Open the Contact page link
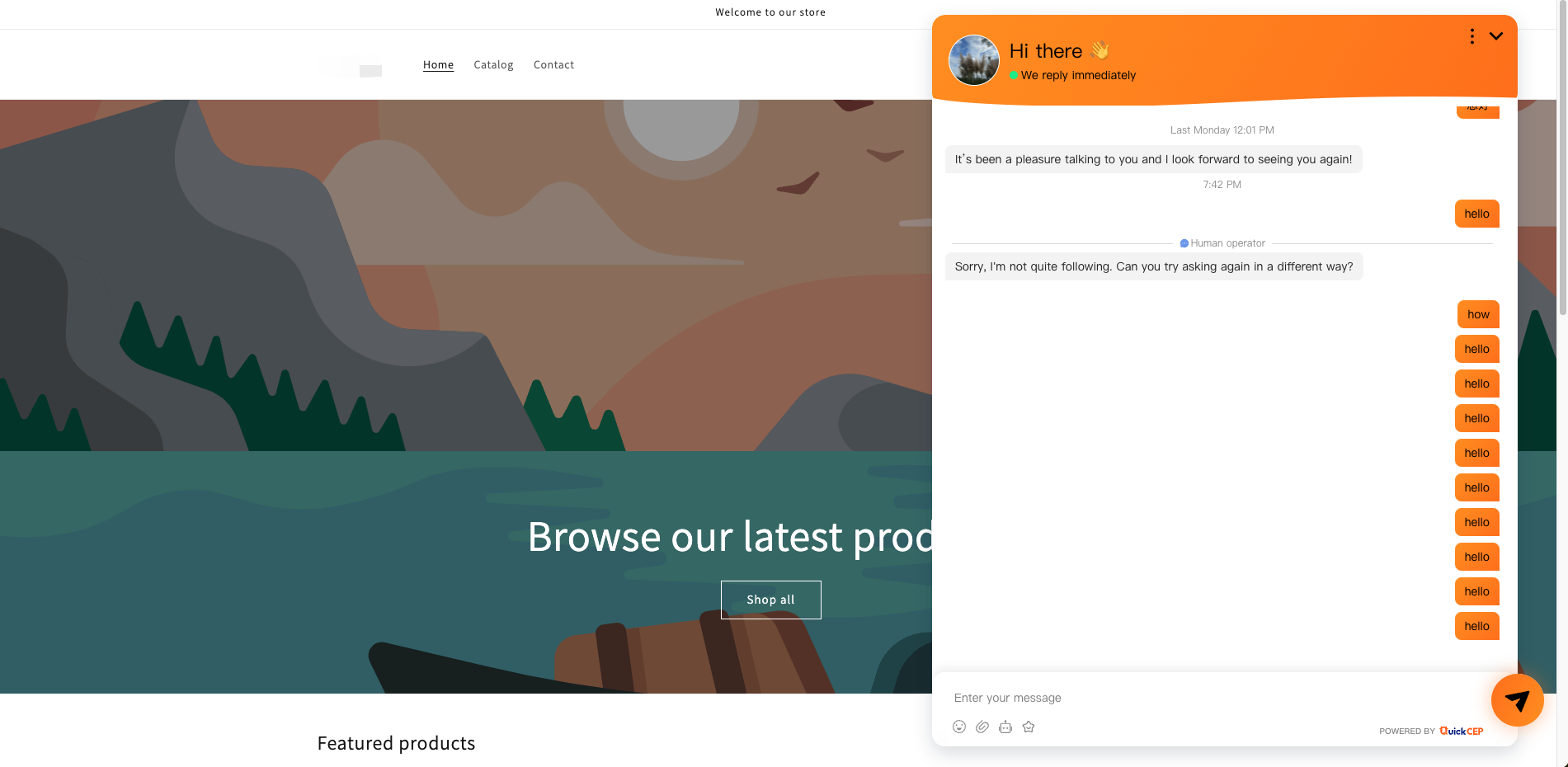1568x767 pixels. 553,64
